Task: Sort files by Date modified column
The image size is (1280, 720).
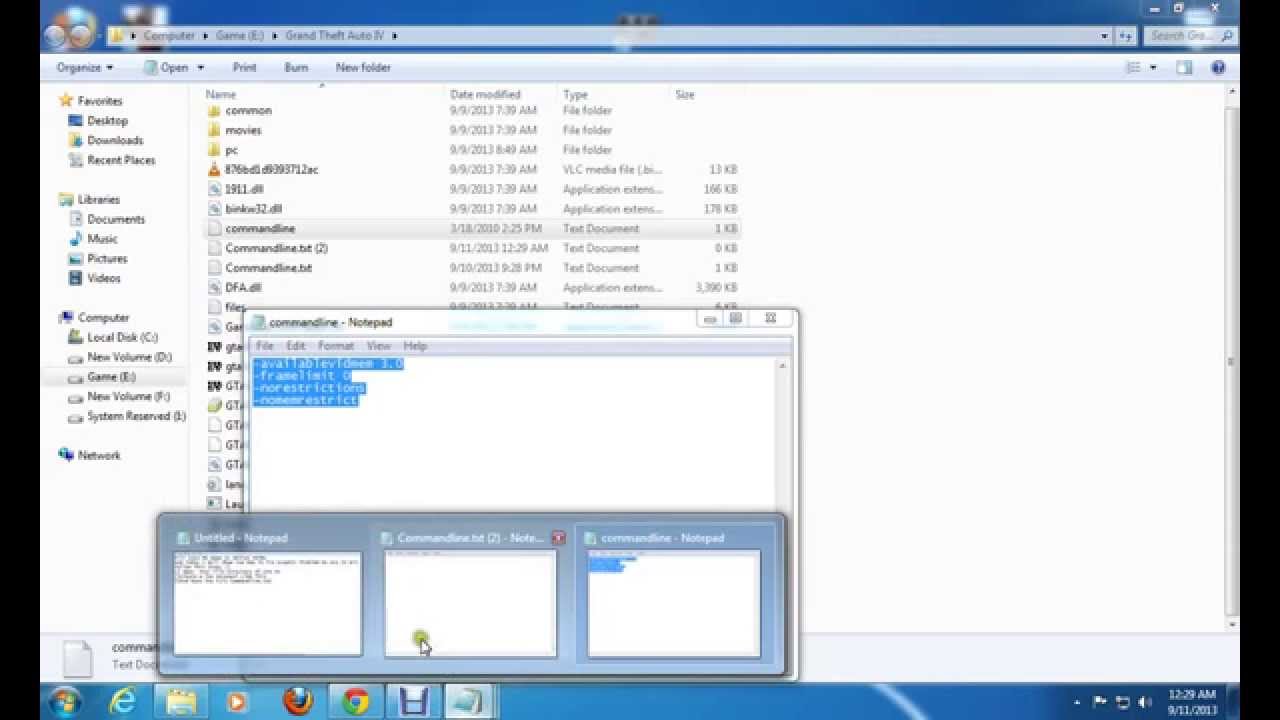Action: tap(485, 94)
